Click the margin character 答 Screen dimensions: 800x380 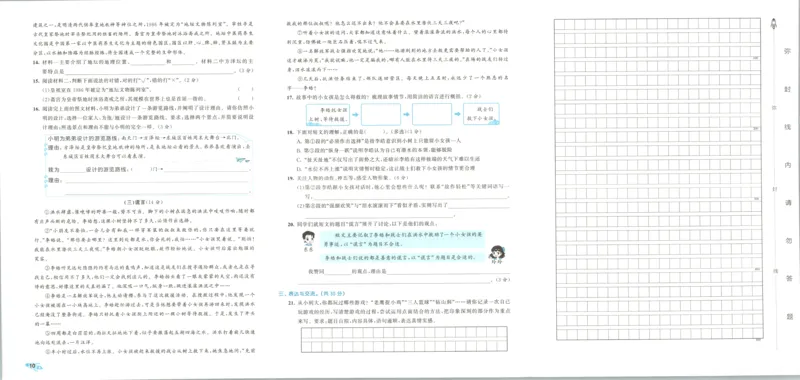tap(790, 277)
